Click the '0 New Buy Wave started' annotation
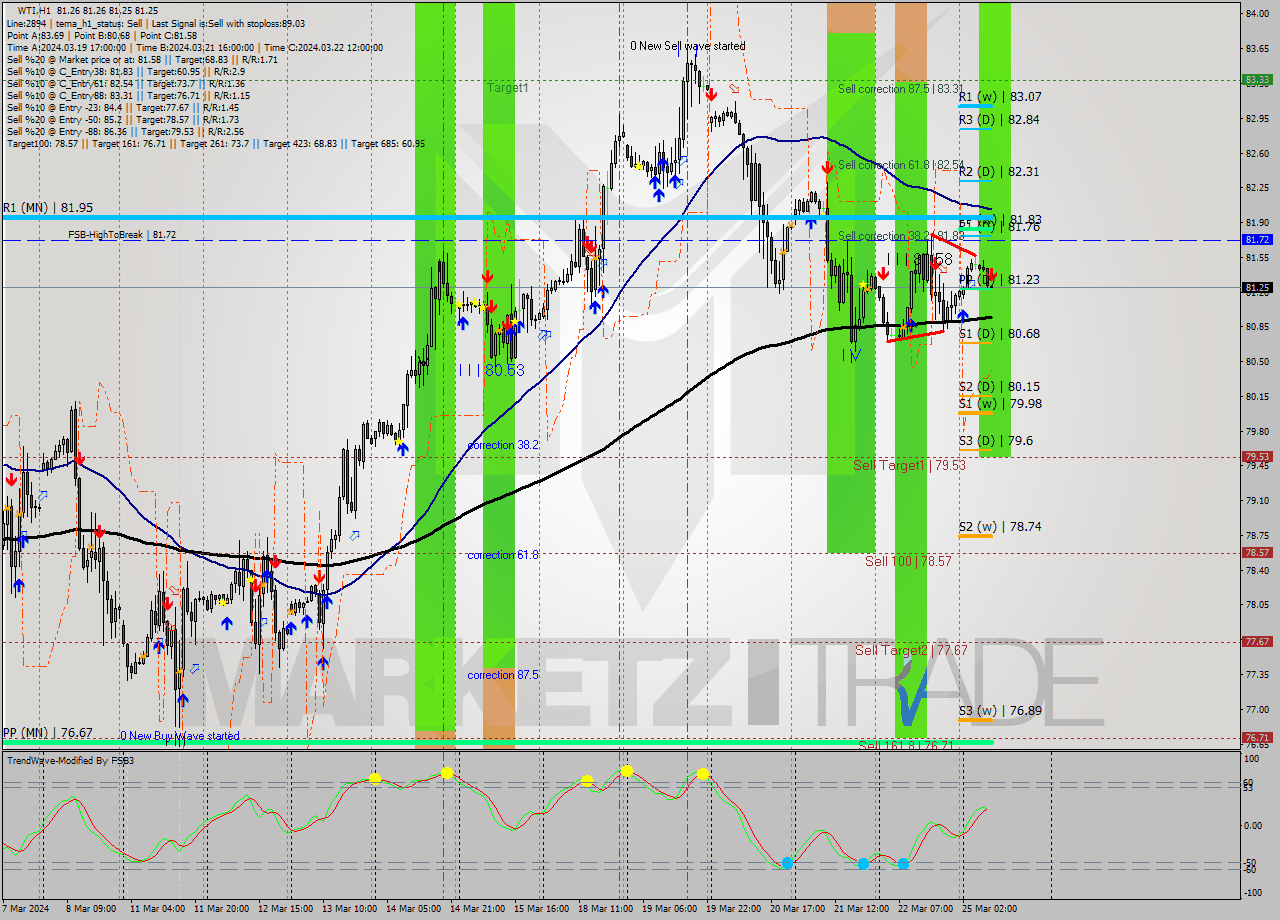 point(180,736)
